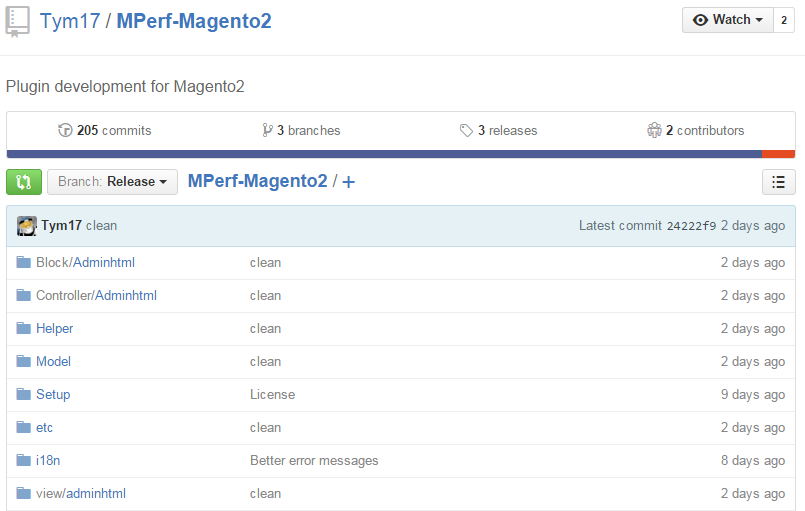Click the Tym17 avatar thumbnail

[27, 226]
